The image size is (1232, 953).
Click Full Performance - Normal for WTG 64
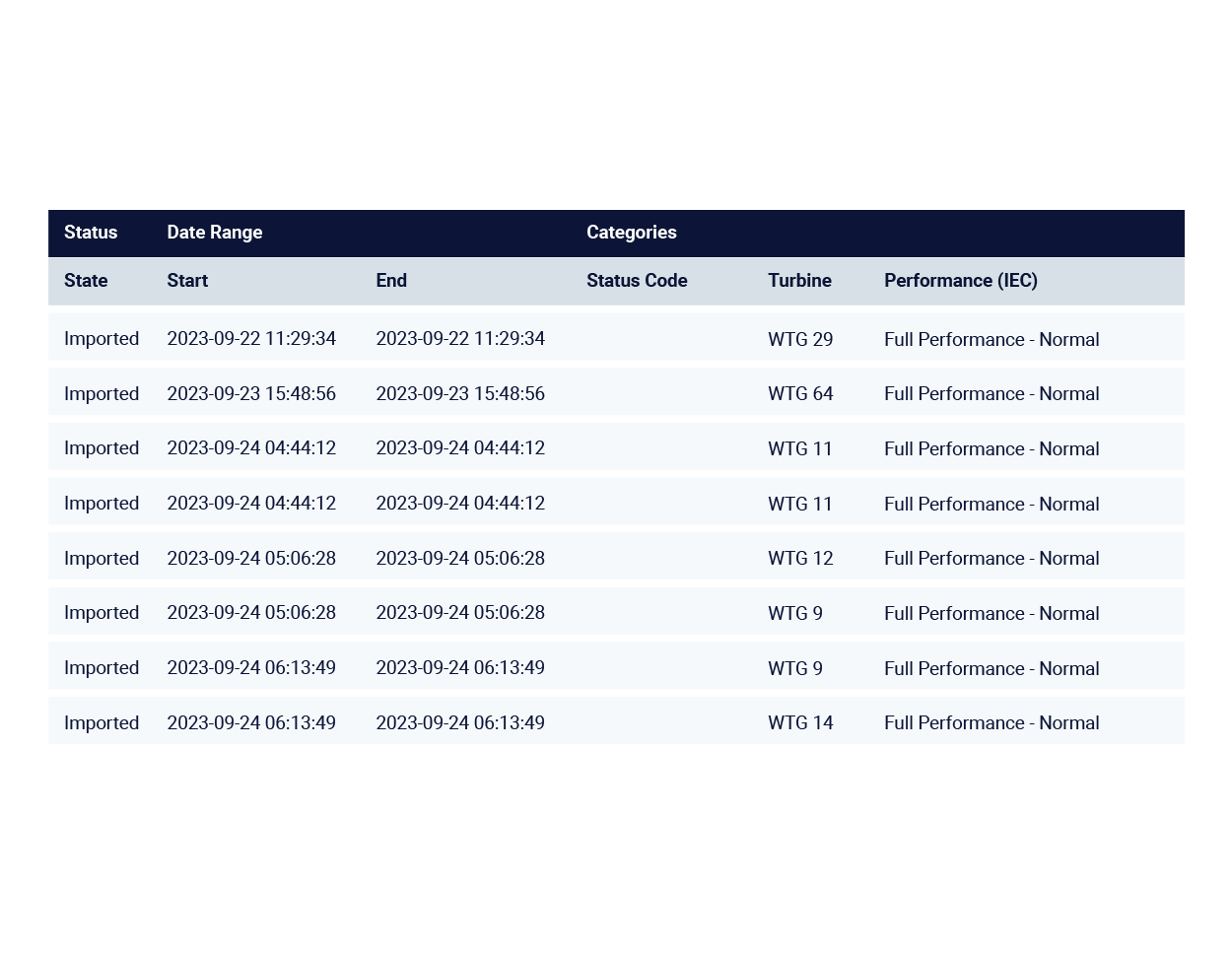(992, 394)
